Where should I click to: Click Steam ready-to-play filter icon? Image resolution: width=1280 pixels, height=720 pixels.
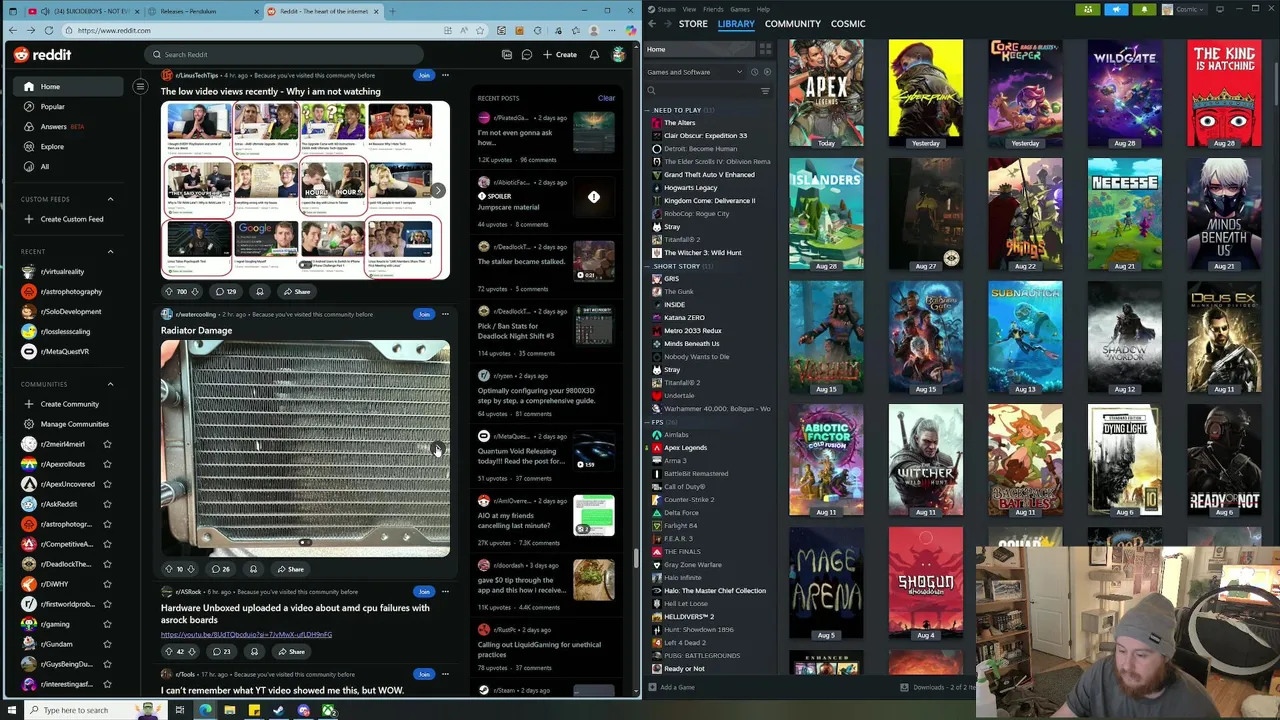pyautogui.click(x=767, y=72)
